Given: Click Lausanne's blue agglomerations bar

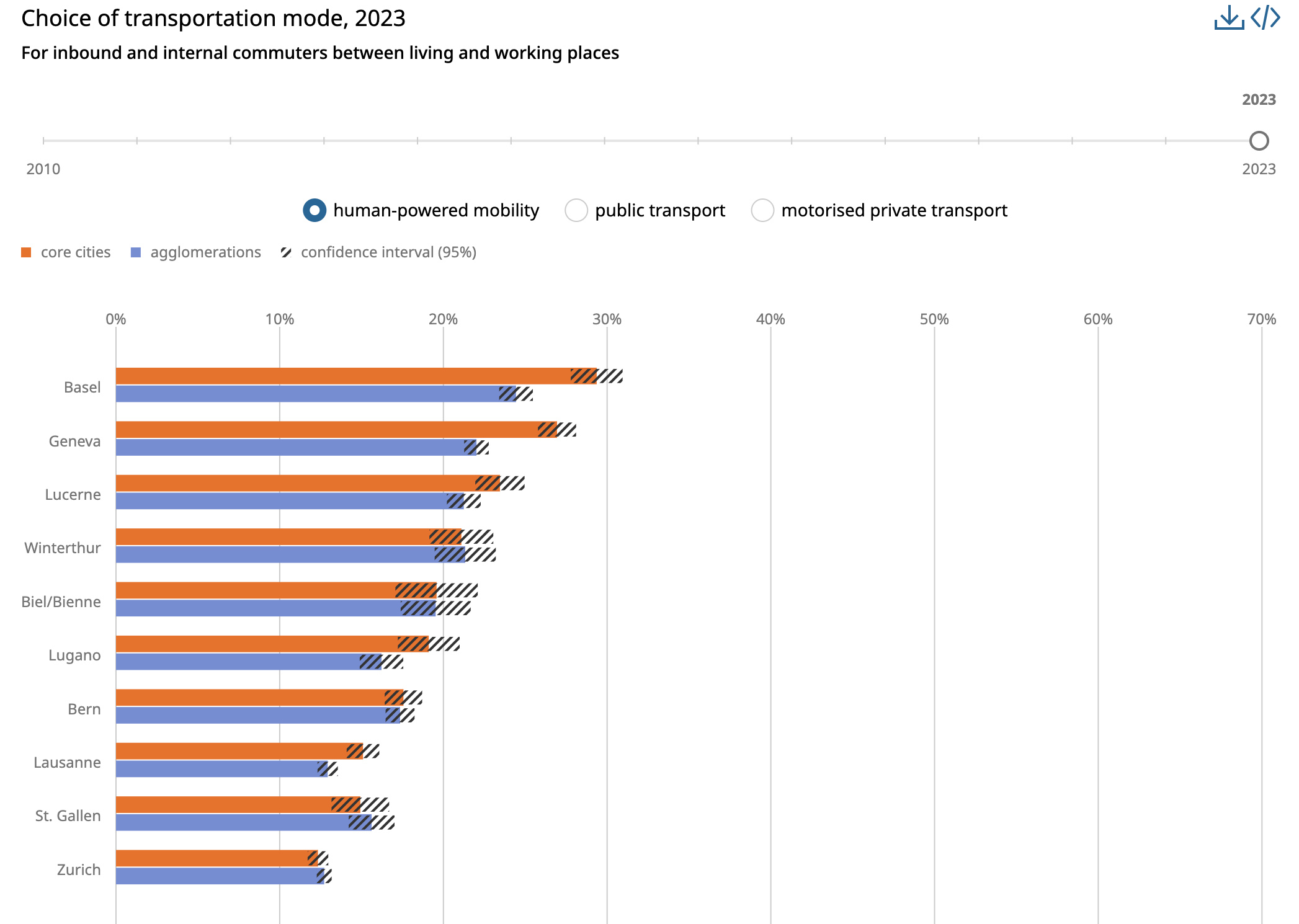Looking at the screenshot, I should pos(216,769).
